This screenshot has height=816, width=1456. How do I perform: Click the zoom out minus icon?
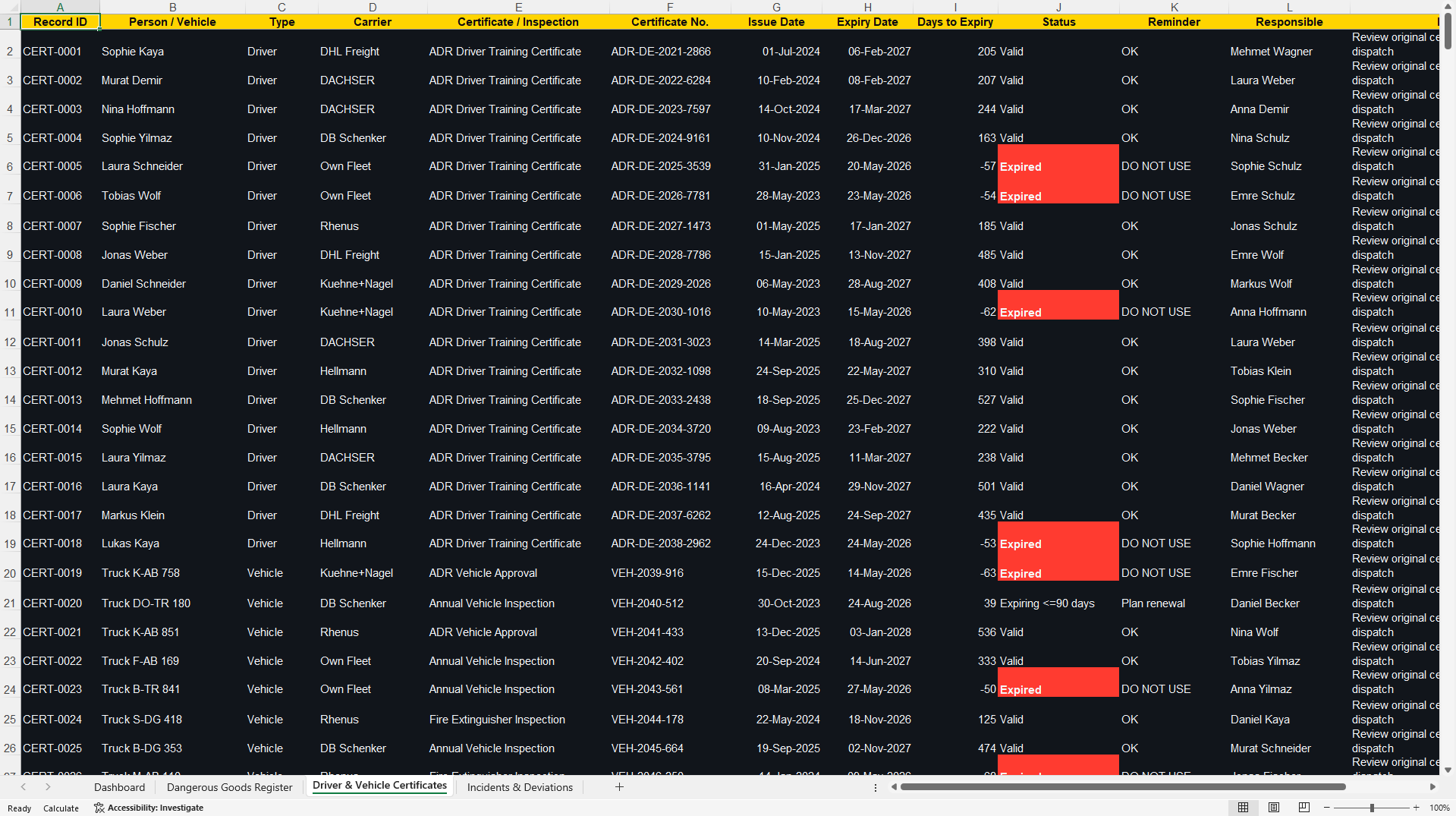[1326, 808]
